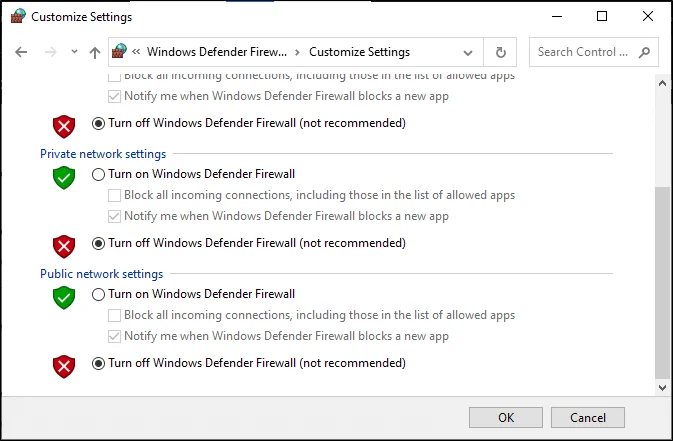Click the scrollbar up arrow
The image size is (673, 441).
pyautogui.click(x=662, y=83)
